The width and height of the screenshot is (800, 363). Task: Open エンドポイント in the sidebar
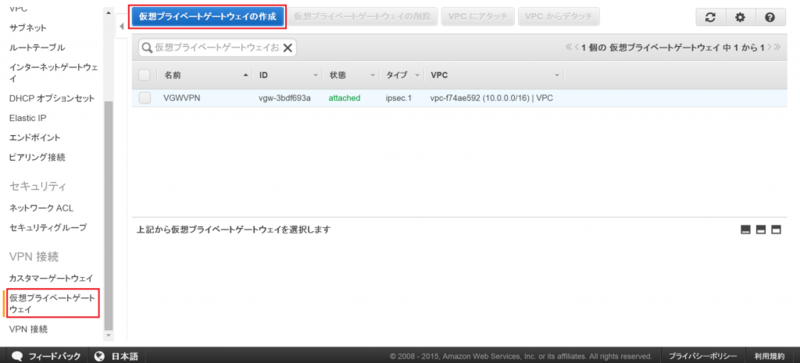click(x=35, y=138)
